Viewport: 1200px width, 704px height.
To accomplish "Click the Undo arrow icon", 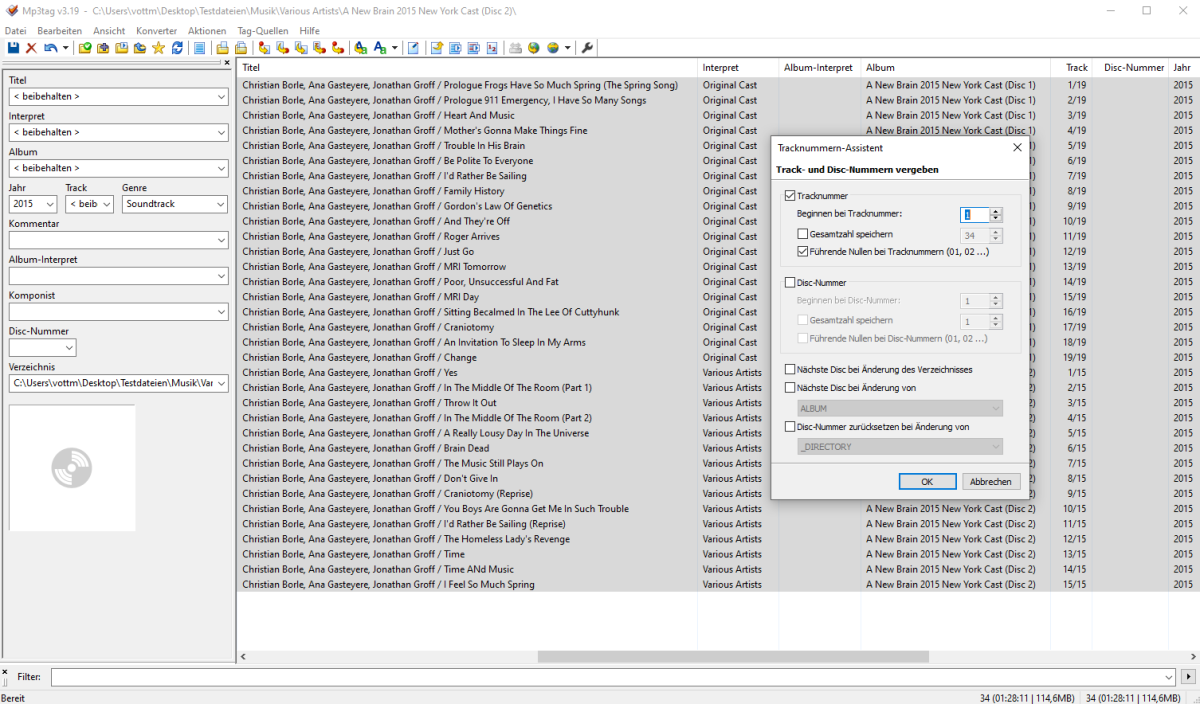I will tap(50, 48).
